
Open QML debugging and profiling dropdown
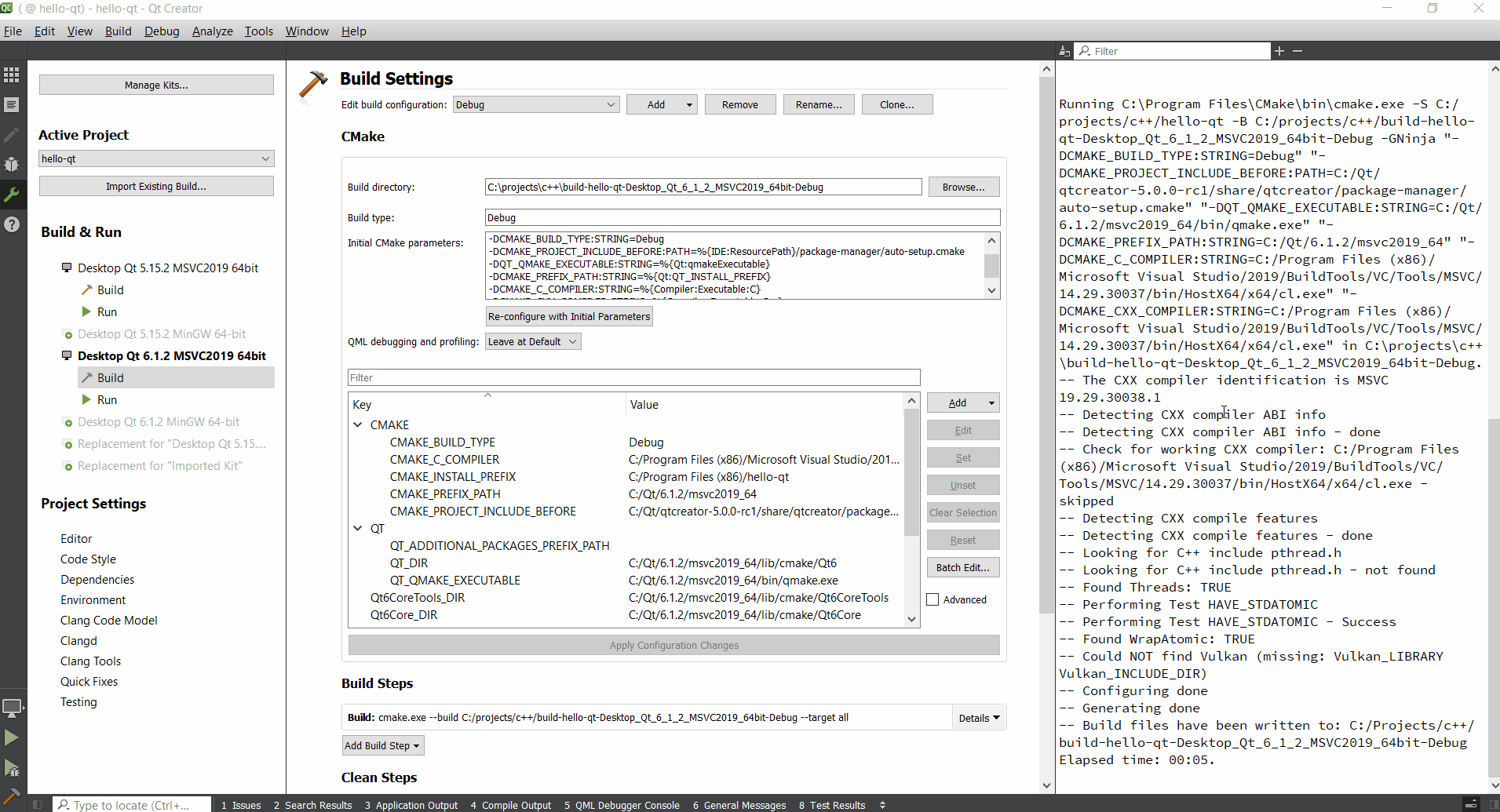pyautogui.click(x=533, y=342)
